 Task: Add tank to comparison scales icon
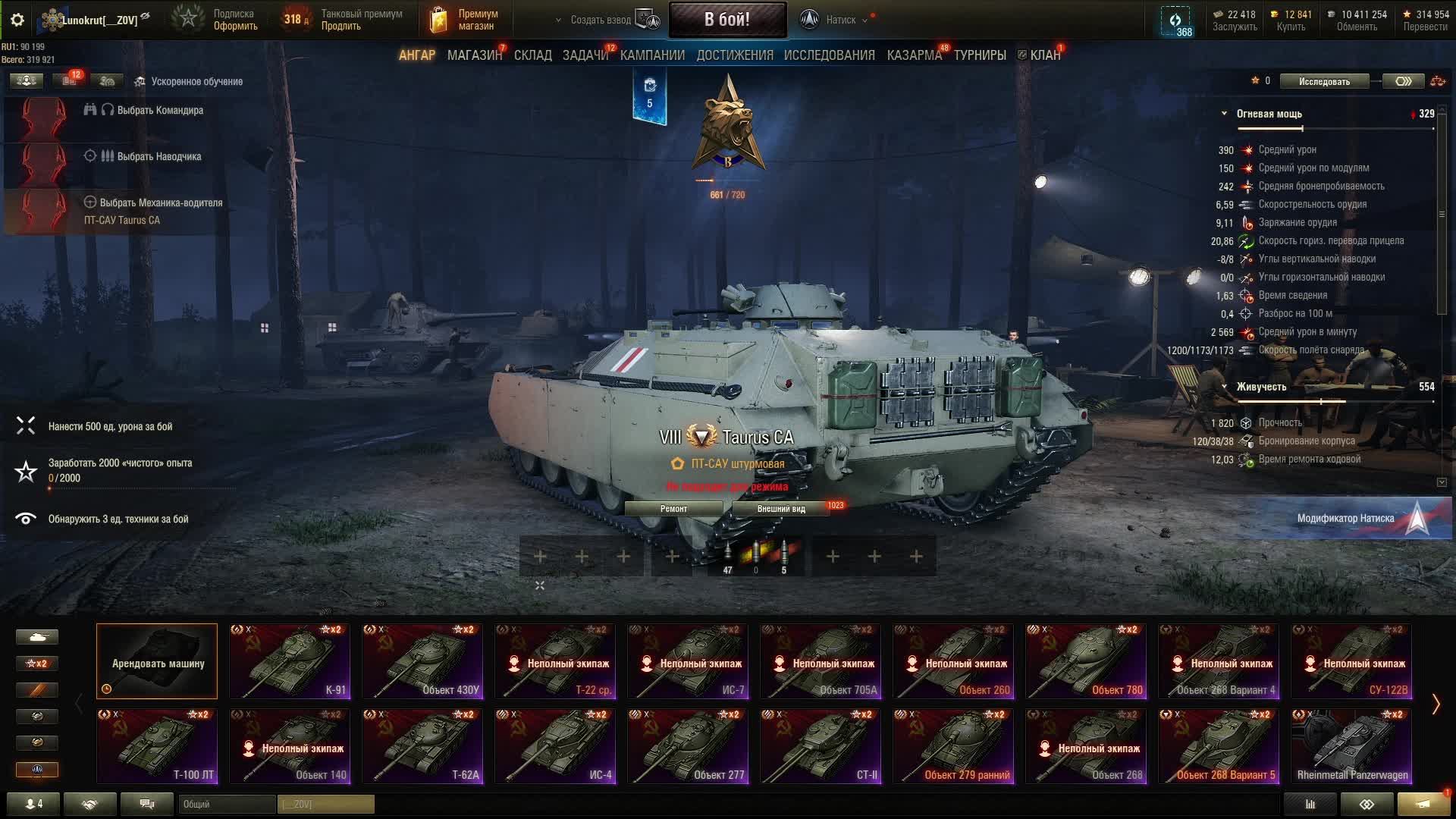(x=1437, y=81)
